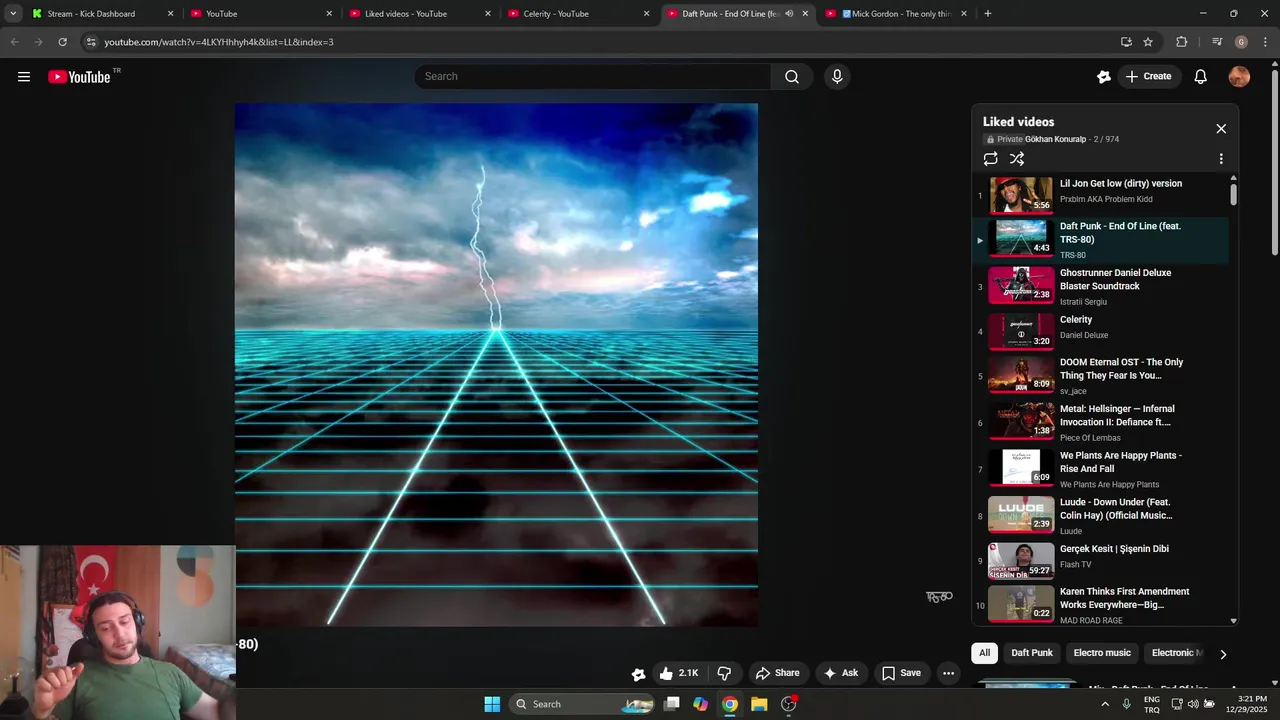The image size is (1280, 720).
Task: Open Chrome three-dot menu
Action: tap(1266, 42)
